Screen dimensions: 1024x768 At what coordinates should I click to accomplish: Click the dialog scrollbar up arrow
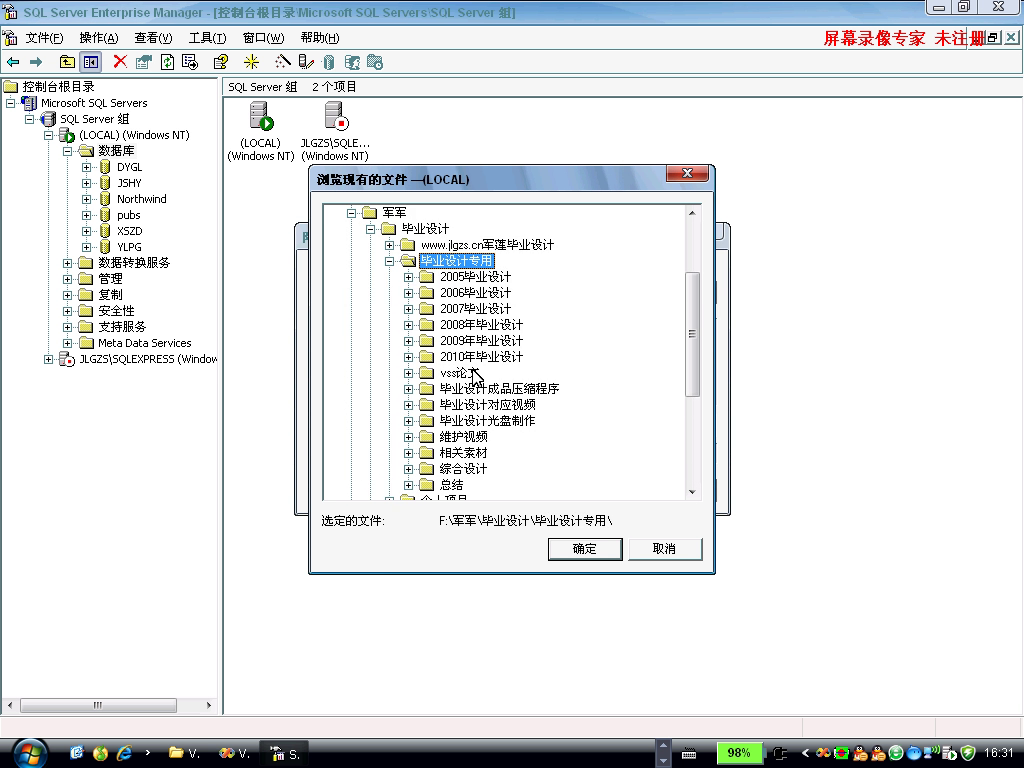coord(692,213)
